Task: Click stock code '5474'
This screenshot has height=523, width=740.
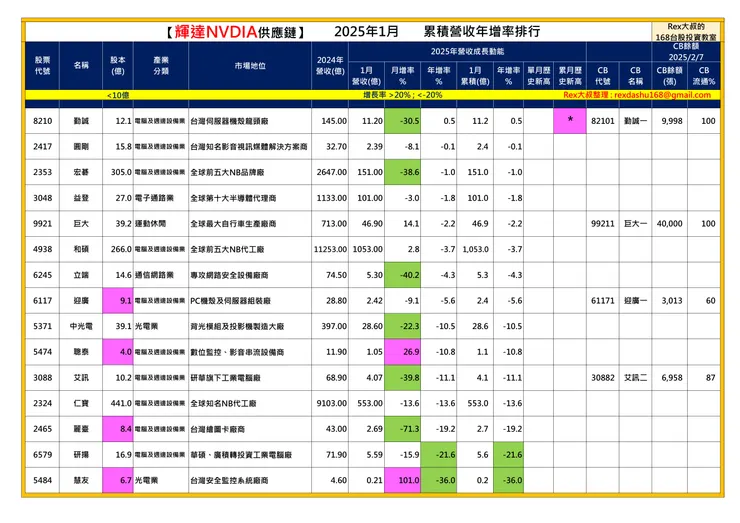Action: pyautogui.click(x=42, y=352)
